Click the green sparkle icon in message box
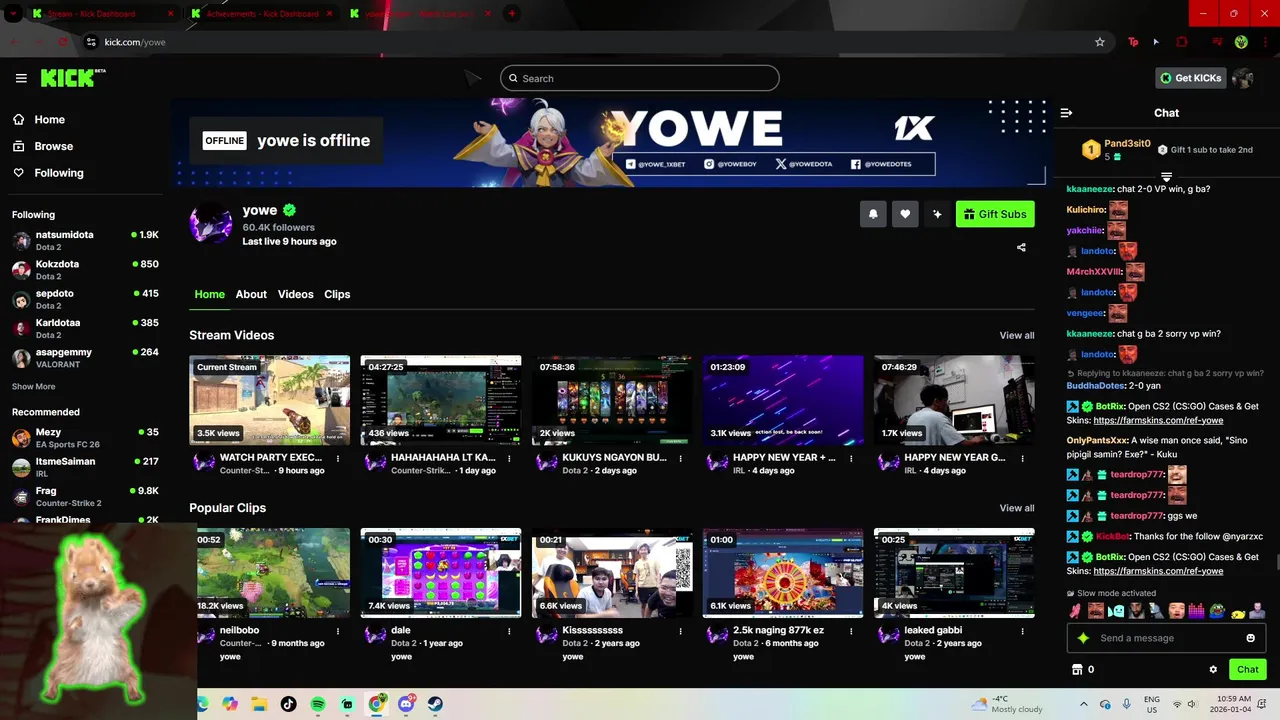This screenshot has height=720, width=1280. point(1082,638)
